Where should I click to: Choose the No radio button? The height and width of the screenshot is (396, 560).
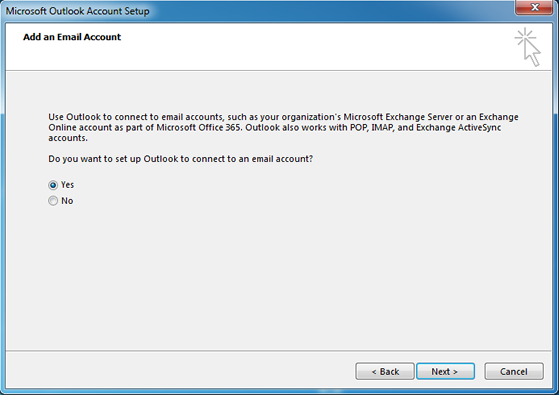point(53,201)
